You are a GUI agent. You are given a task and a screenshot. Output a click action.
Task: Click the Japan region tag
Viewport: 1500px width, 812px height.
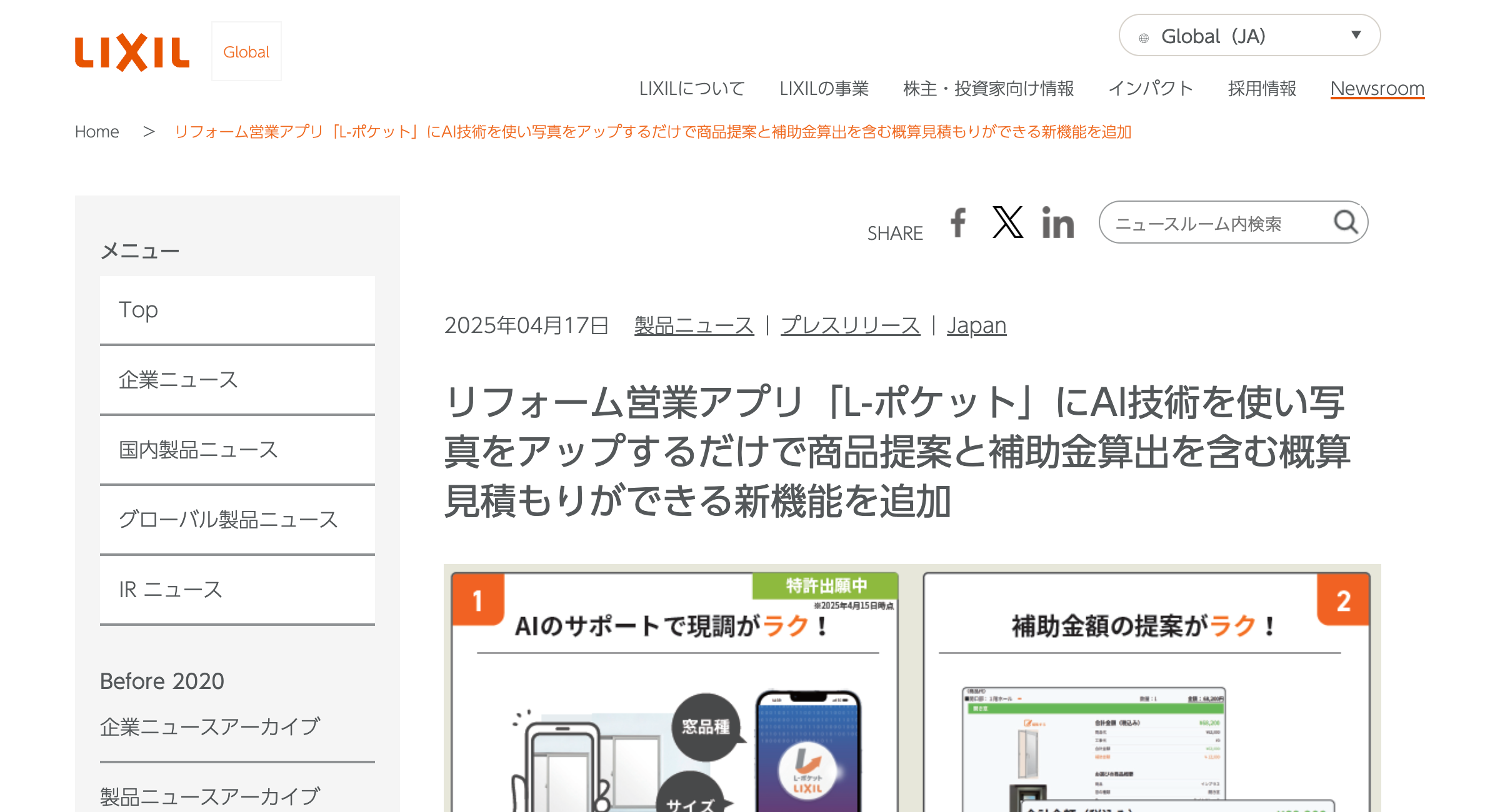click(976, 325)
